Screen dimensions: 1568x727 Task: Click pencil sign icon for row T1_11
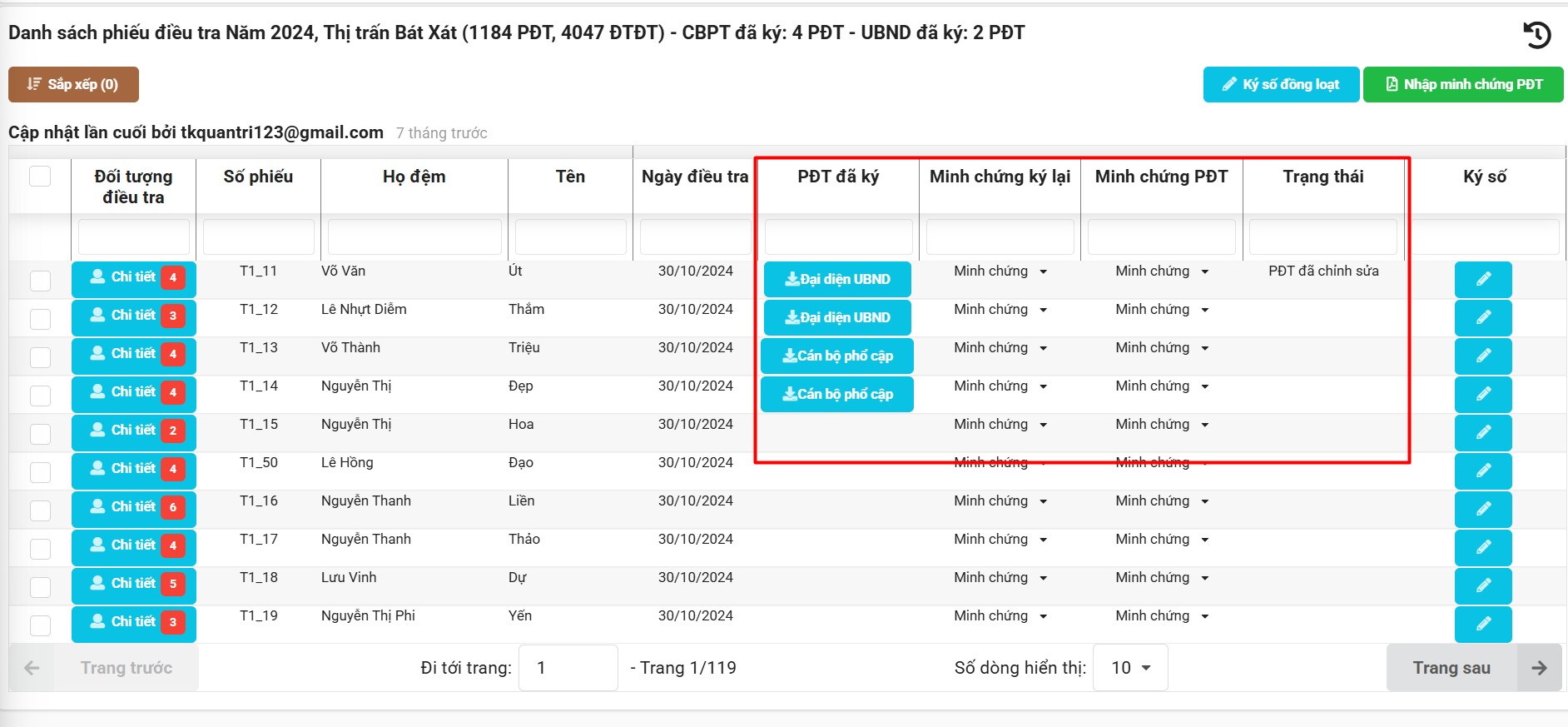tap(1483, 280)
